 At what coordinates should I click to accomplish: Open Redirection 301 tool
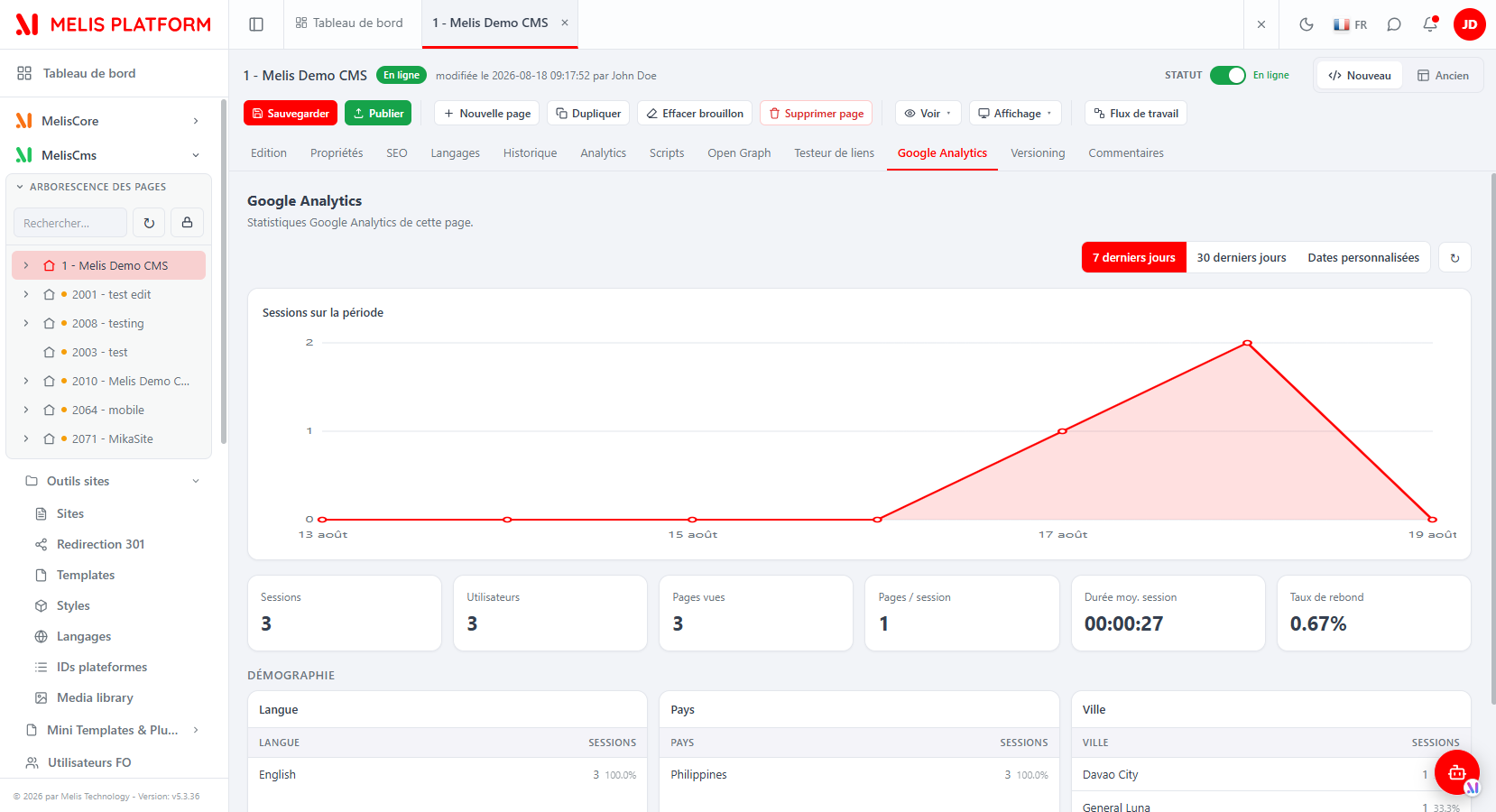100,544
